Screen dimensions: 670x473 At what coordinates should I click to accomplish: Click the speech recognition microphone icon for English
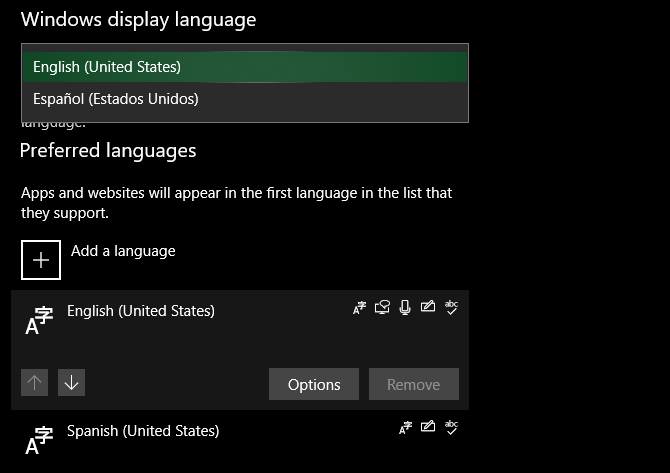(x=405, y=308)
